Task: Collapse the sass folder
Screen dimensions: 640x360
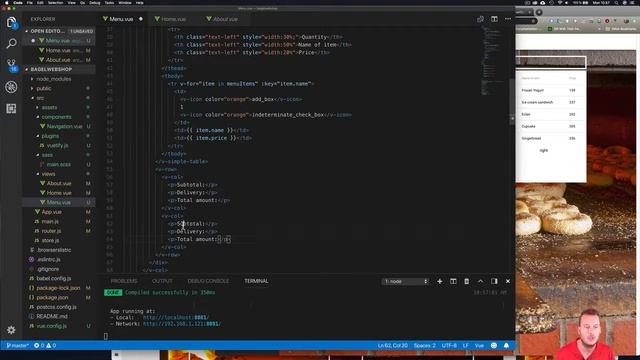Action: point(47,155)
